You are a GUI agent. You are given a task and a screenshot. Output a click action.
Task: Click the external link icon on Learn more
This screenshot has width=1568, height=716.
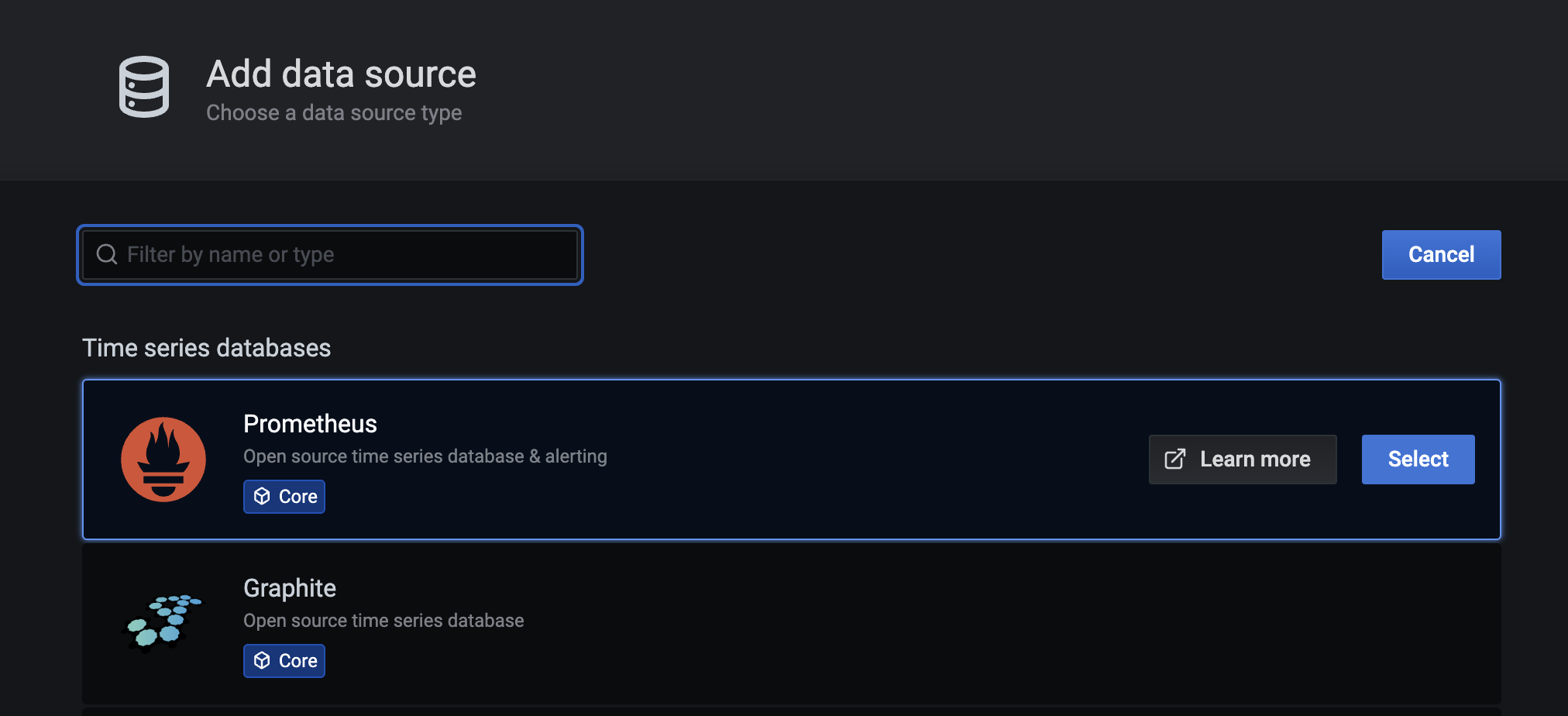(1175, 459)
